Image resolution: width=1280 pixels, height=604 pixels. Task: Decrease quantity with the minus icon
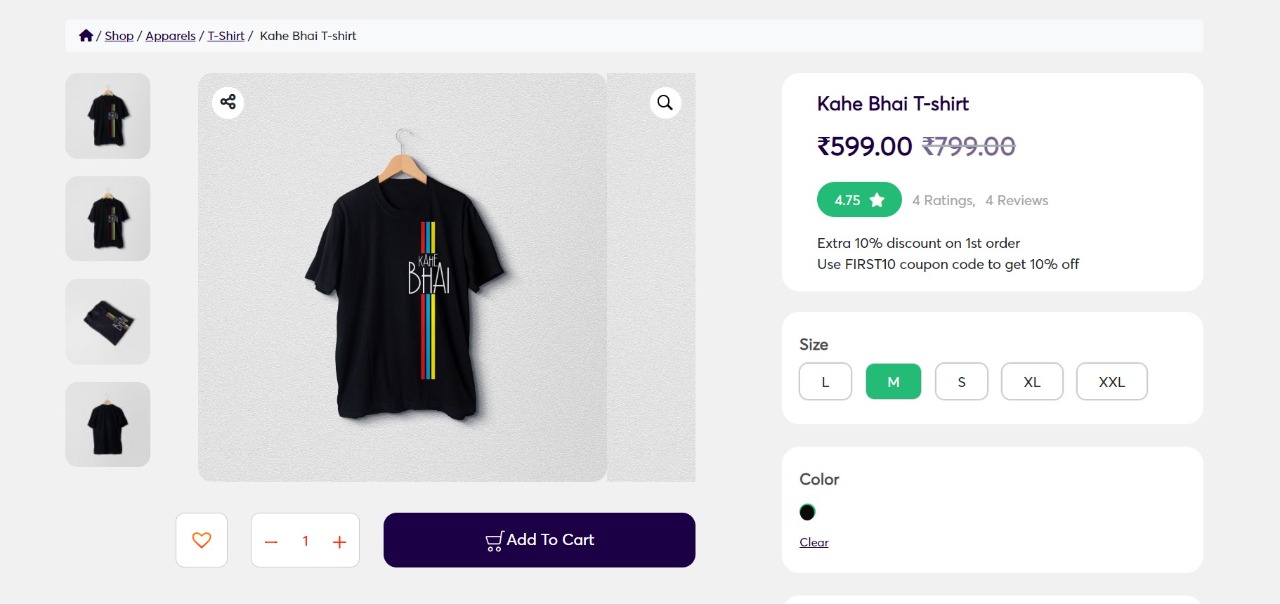(271, 541)
